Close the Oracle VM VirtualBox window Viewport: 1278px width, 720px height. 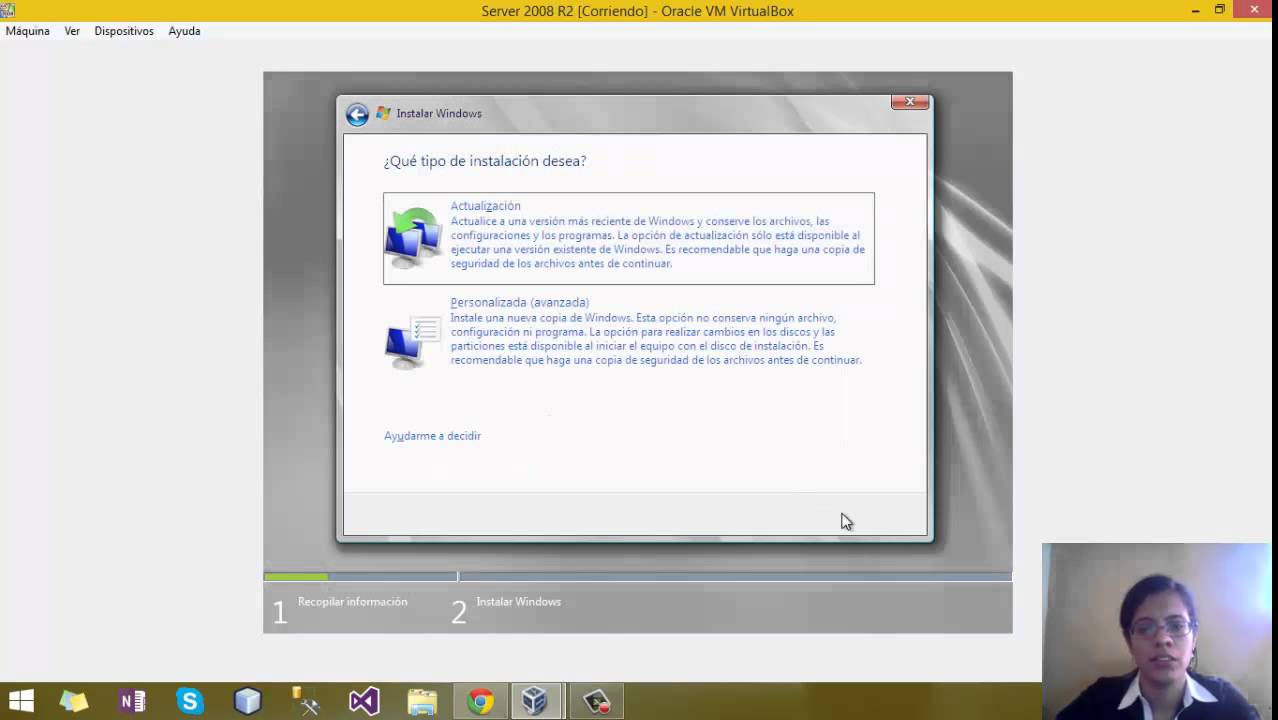1254,10
